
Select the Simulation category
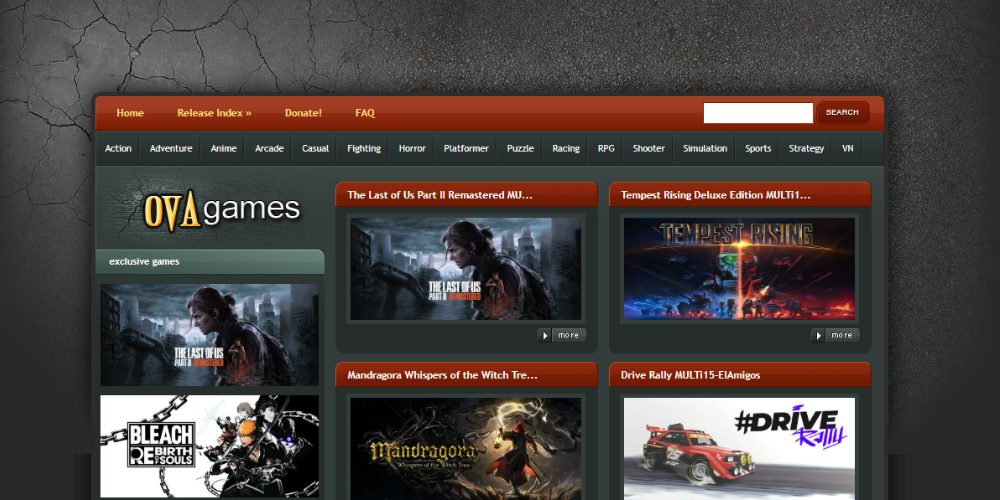point(705,149)
